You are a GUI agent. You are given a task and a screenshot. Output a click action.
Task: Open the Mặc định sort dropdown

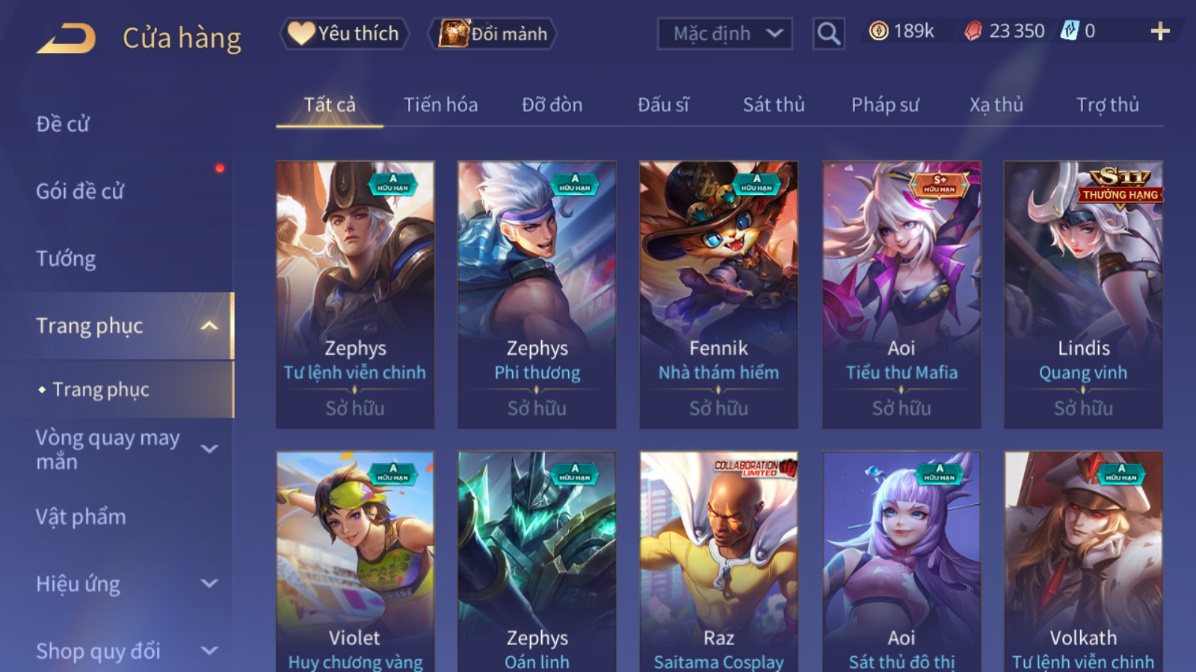(725, 34)
